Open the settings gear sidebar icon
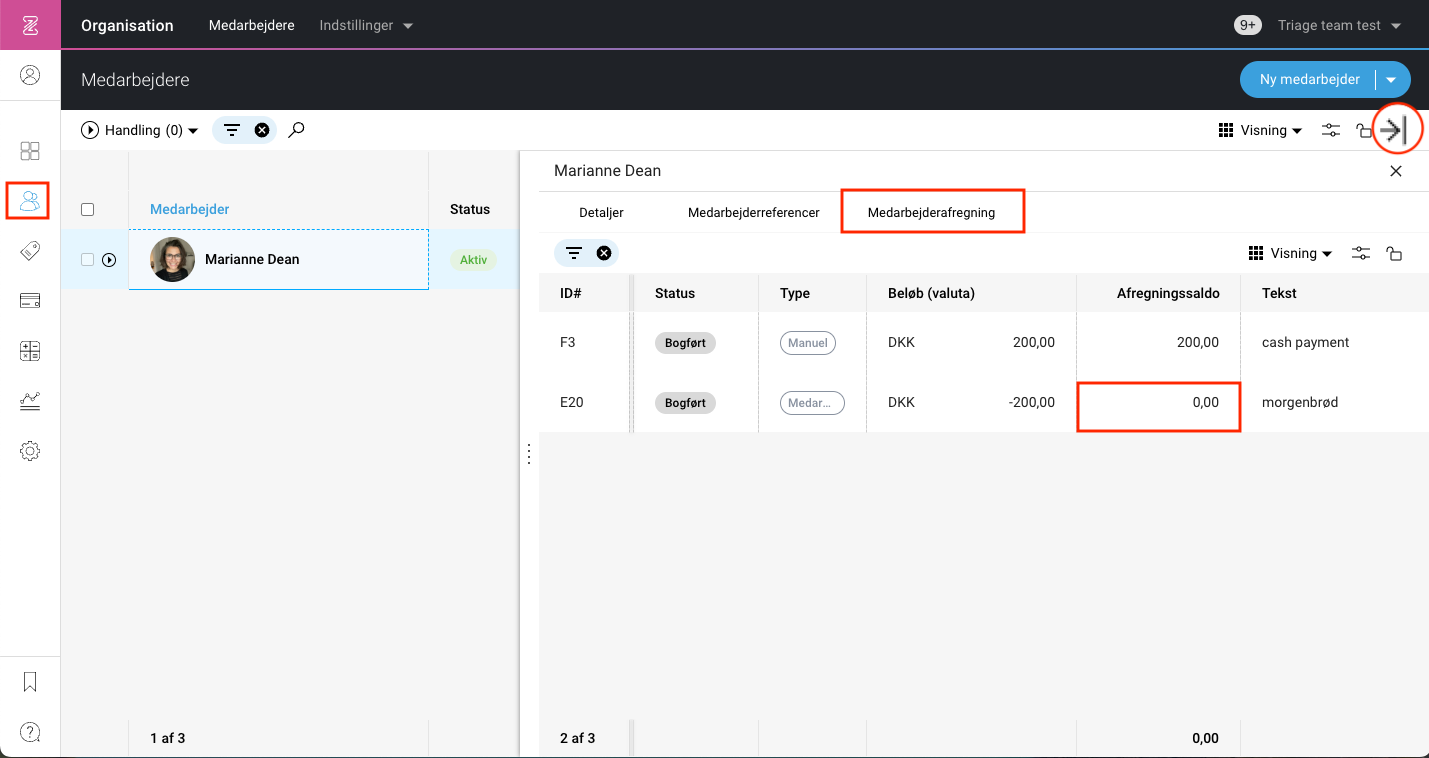This screenshot has width=1429, height=758. (30, 451)
